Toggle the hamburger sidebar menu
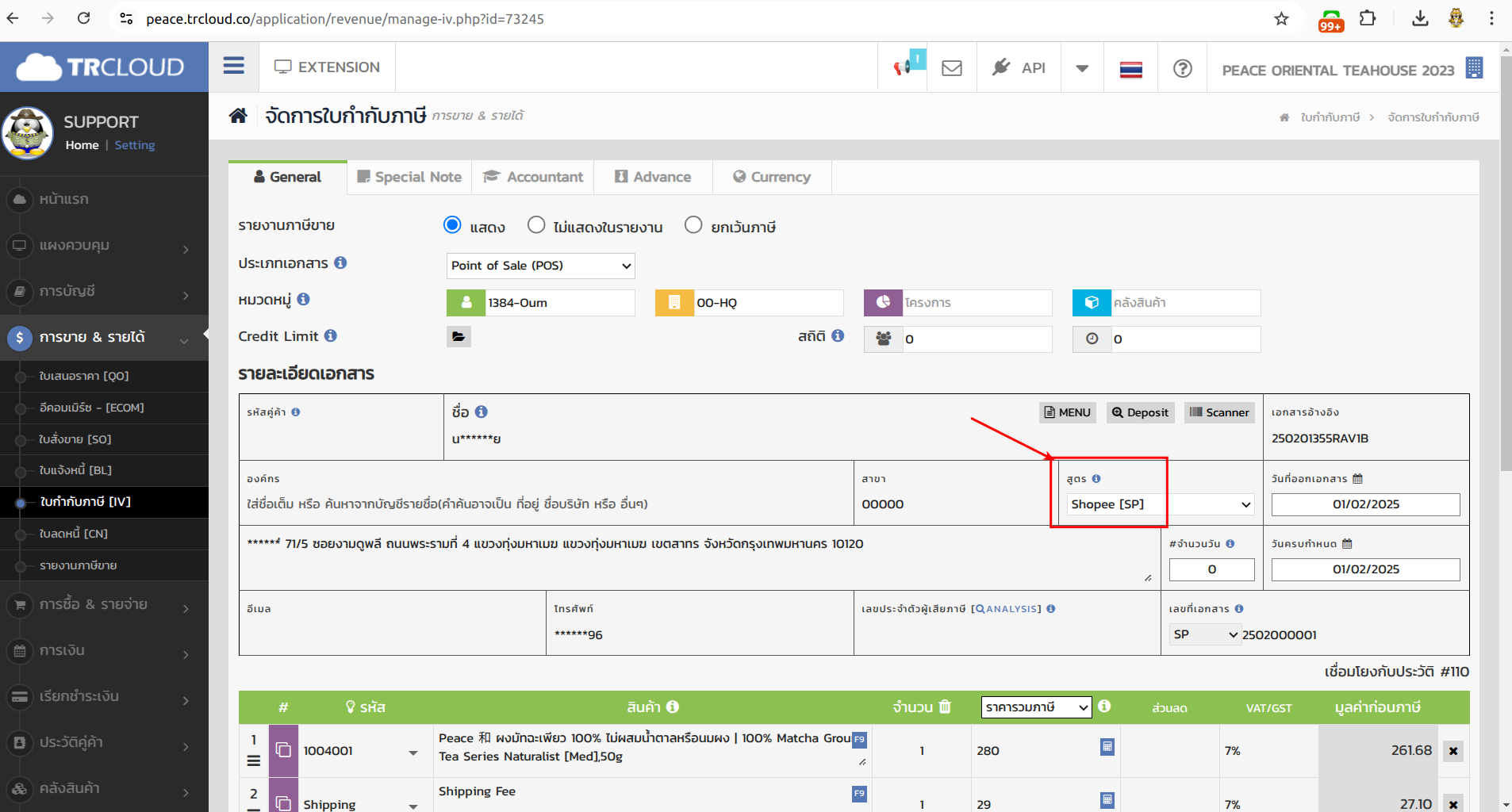Viewport: 1512px width, 812px height. [233, 66]
